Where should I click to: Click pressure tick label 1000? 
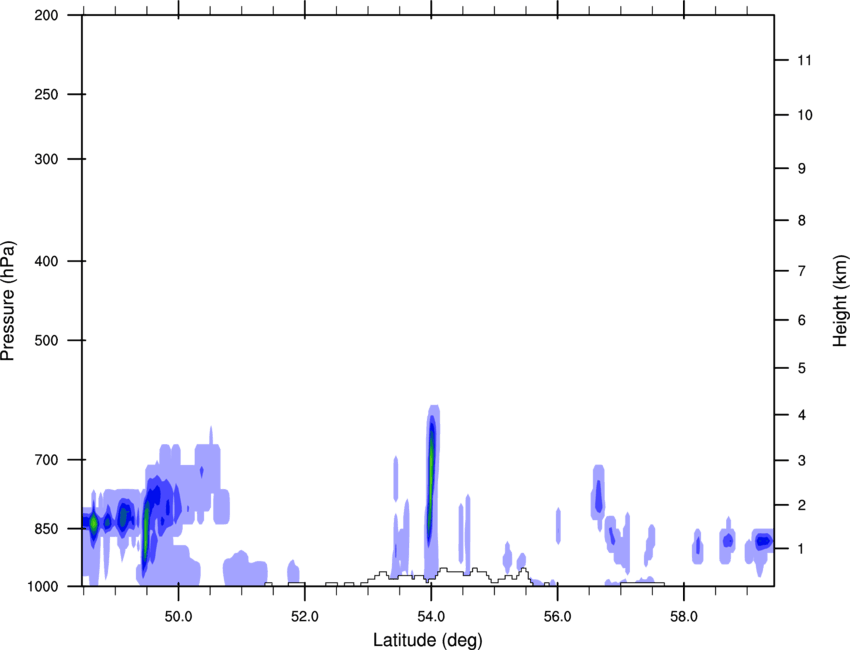pyautogui.click(x=43, y=587)
